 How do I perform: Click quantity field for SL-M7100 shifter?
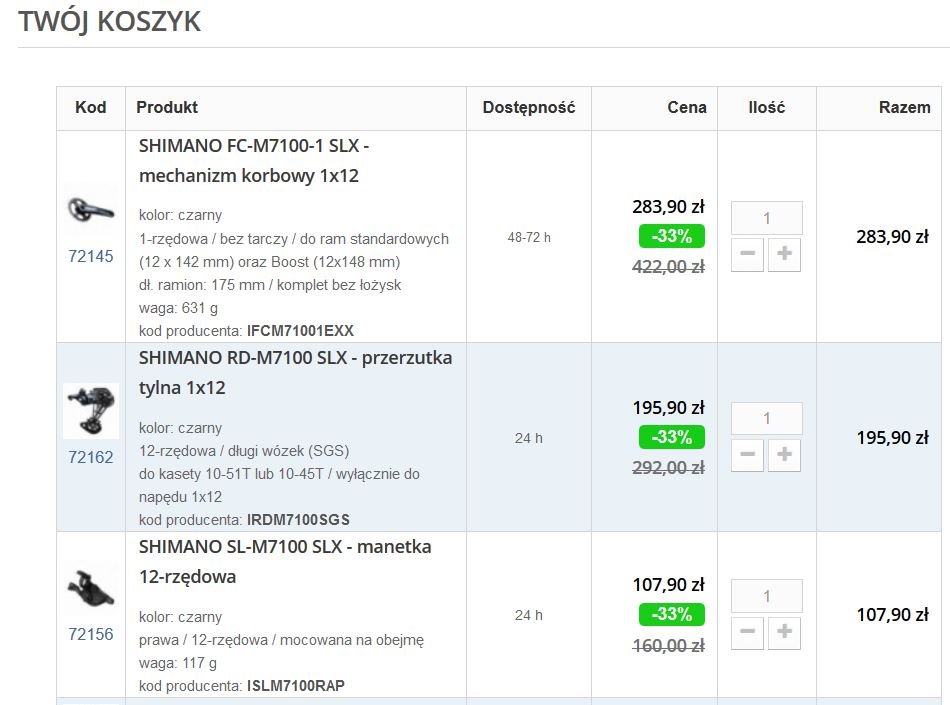coord(766,596)
